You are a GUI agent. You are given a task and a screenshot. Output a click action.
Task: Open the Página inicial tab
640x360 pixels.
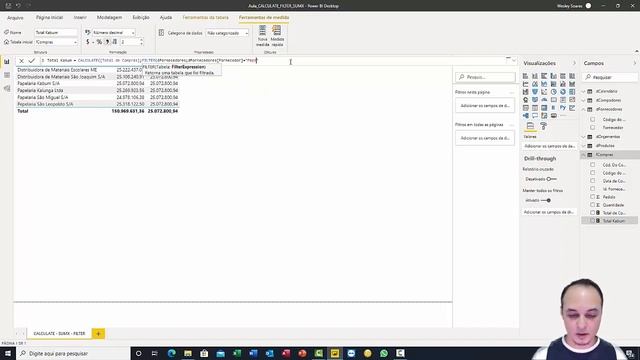pyautogui.click(x=49, y=18)
